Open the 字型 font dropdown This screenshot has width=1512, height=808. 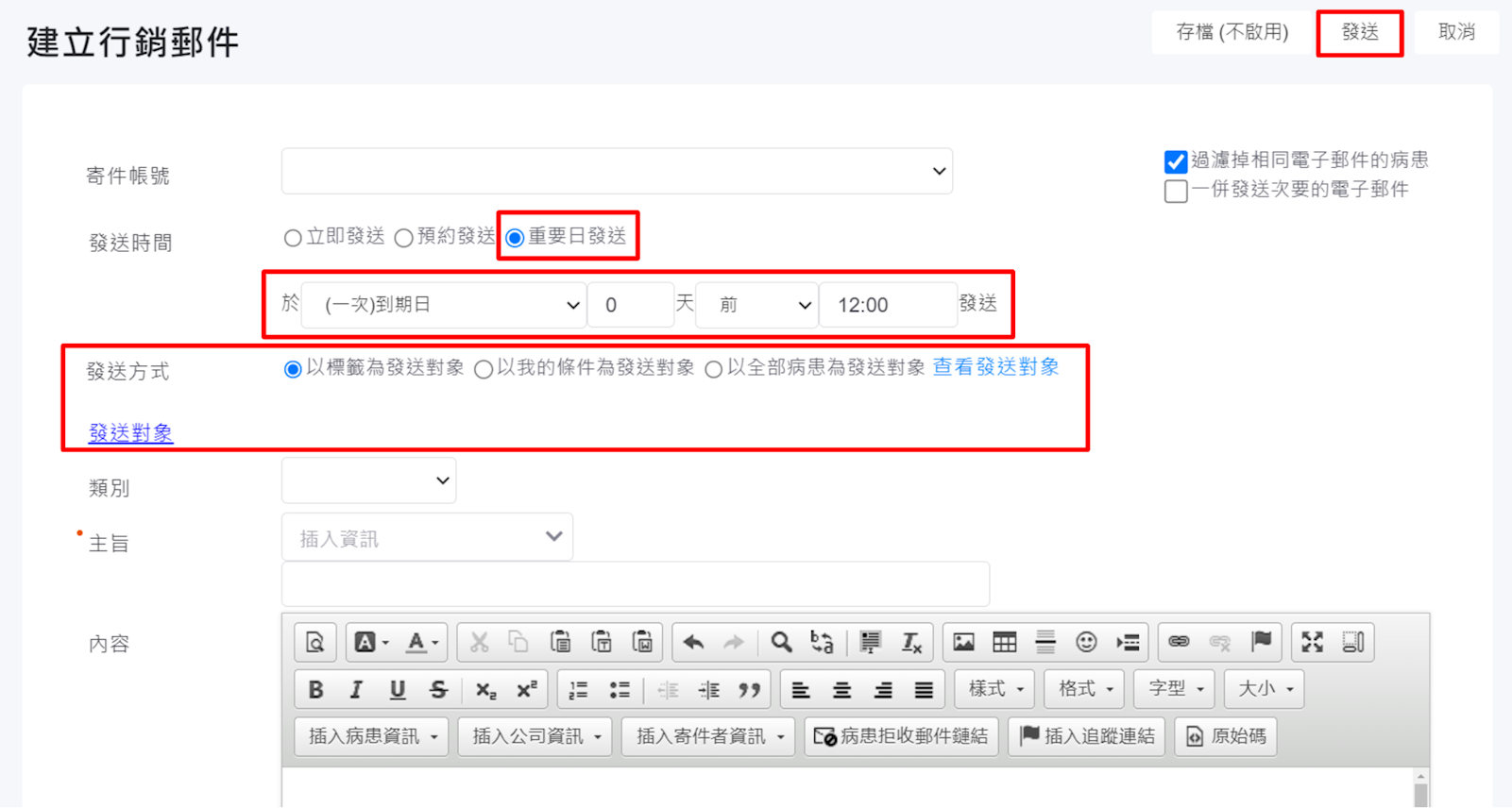(x=1174, y=690)
